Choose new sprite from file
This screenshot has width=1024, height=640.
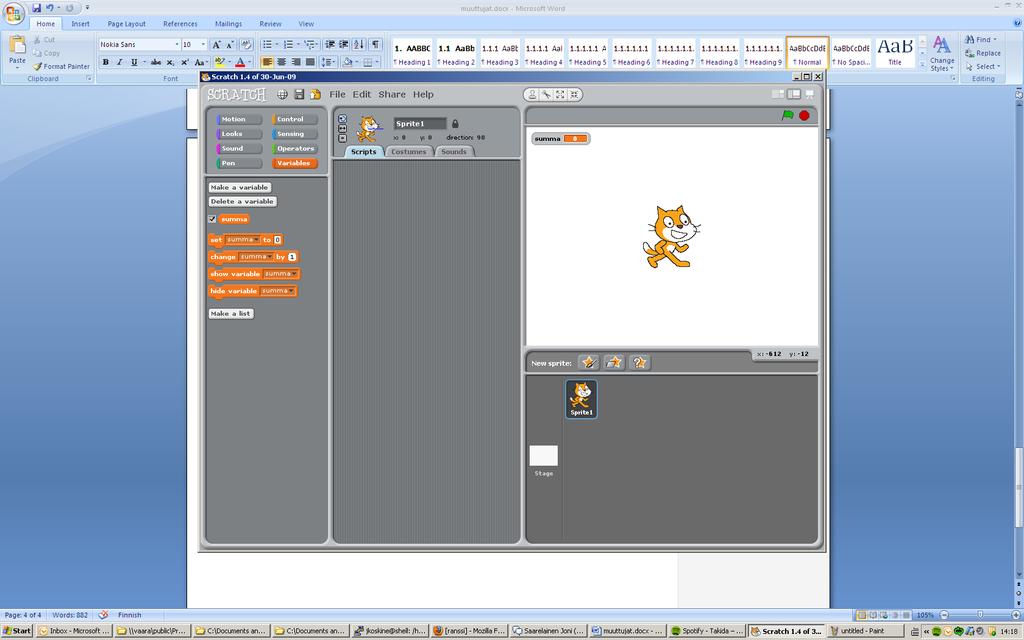[x=614, y=362]
